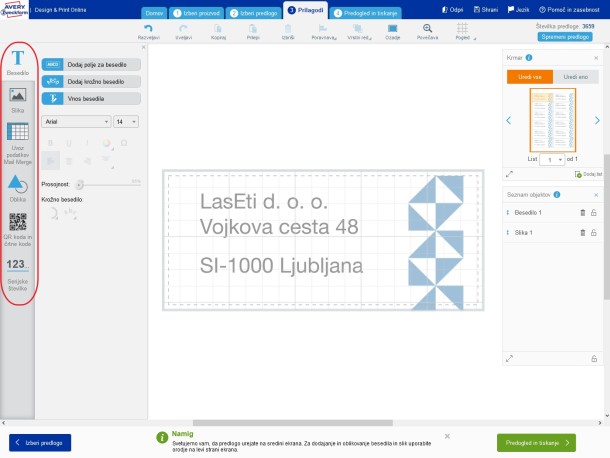
Task: Toggle the lock for Slika 1 object
Action: [594, 232]
